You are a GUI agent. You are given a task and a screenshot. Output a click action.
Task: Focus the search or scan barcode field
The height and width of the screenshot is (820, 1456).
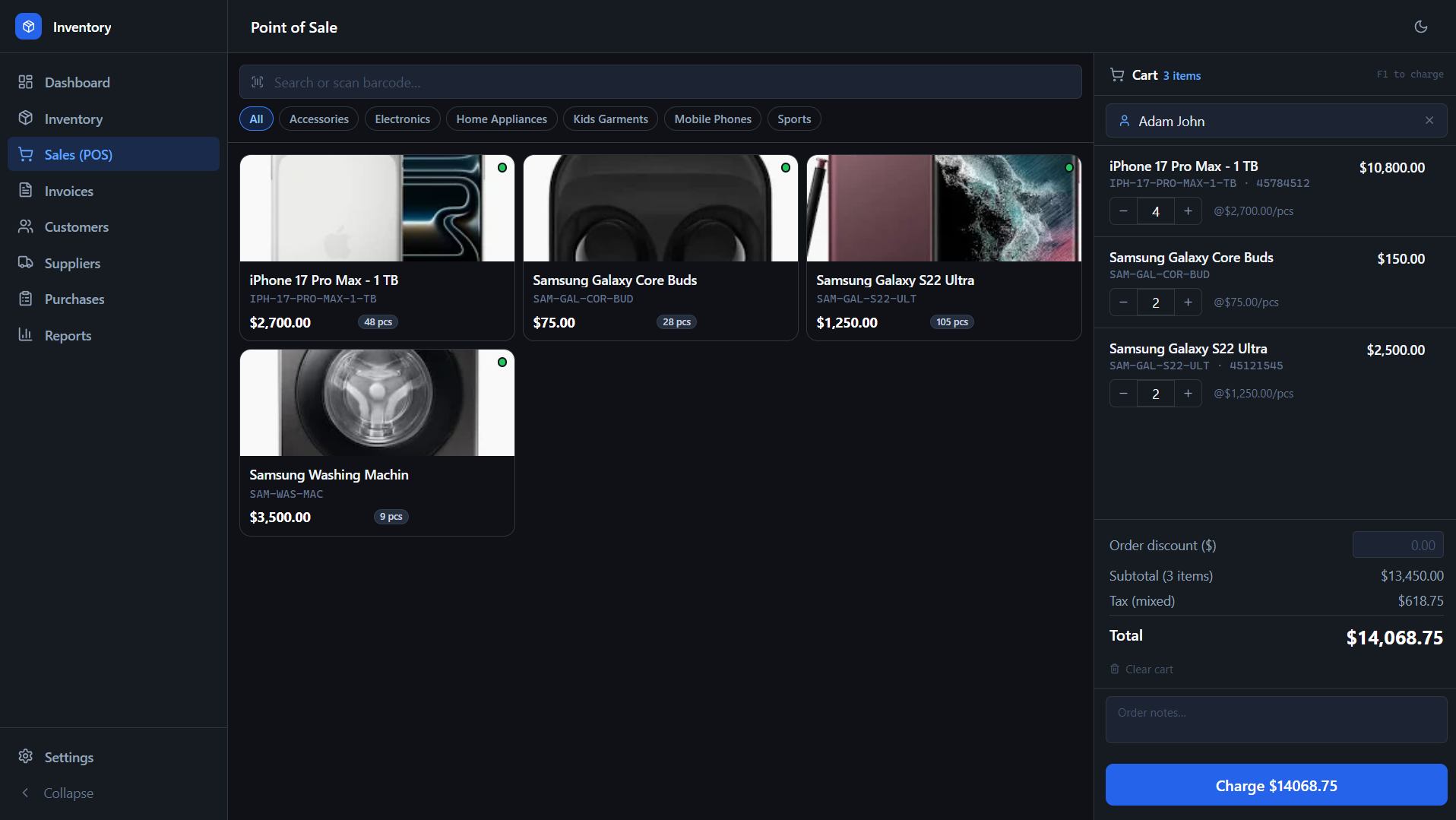coord(660,82)
